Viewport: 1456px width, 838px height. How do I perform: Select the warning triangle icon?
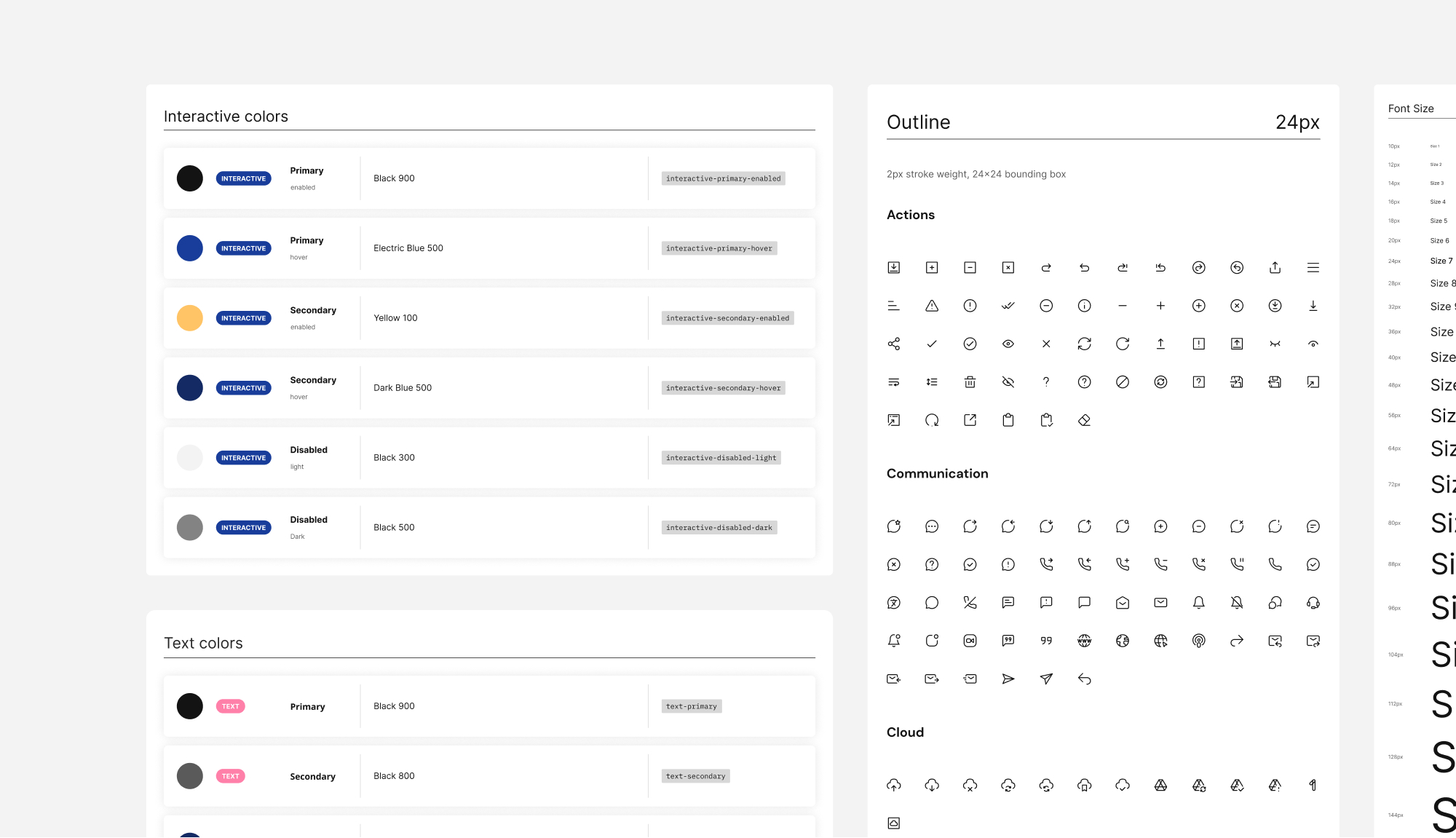pyautogui.click(x=932, y=306)
